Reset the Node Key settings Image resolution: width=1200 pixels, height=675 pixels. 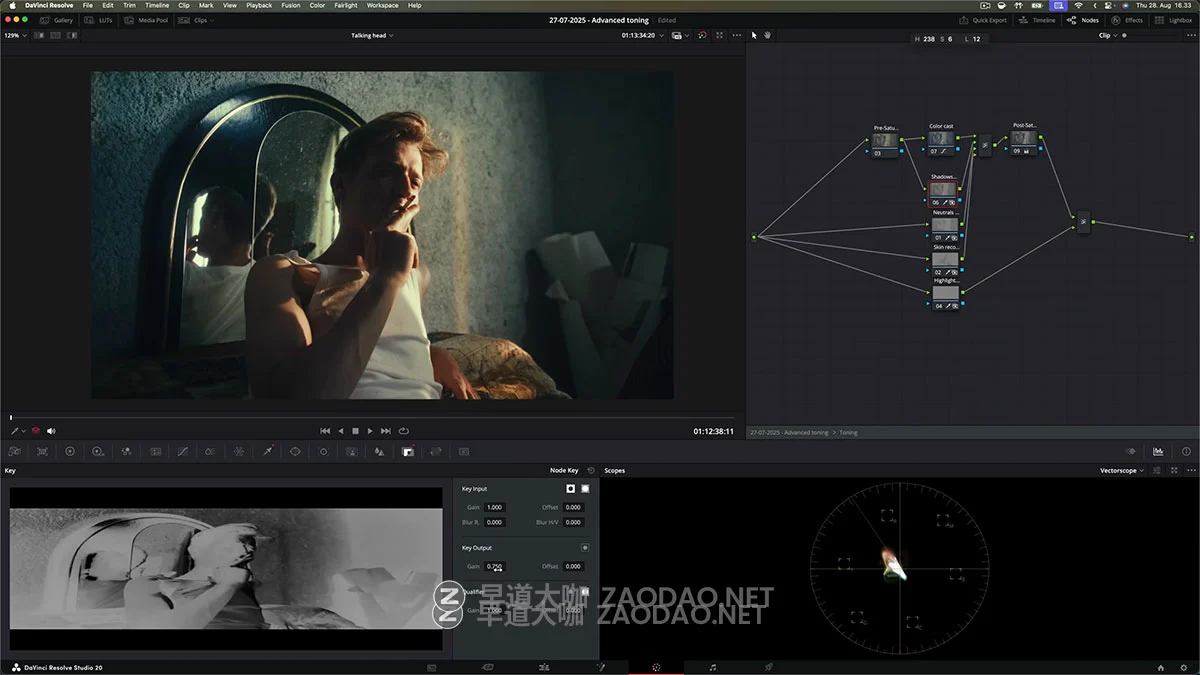591,470
